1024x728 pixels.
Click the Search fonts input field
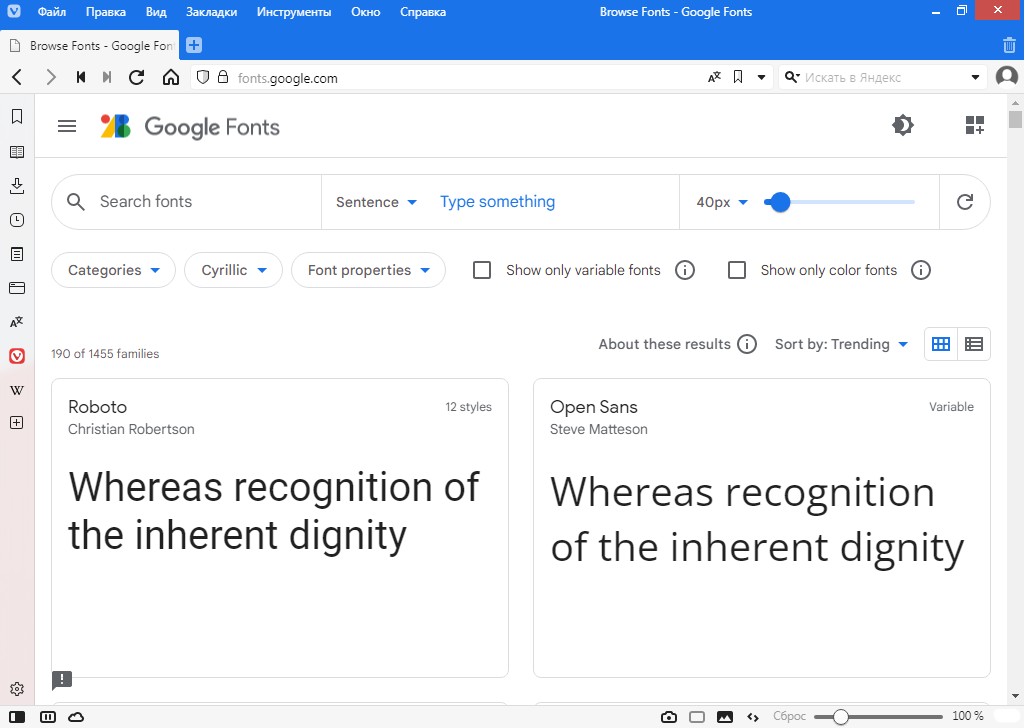click(200, 202)
